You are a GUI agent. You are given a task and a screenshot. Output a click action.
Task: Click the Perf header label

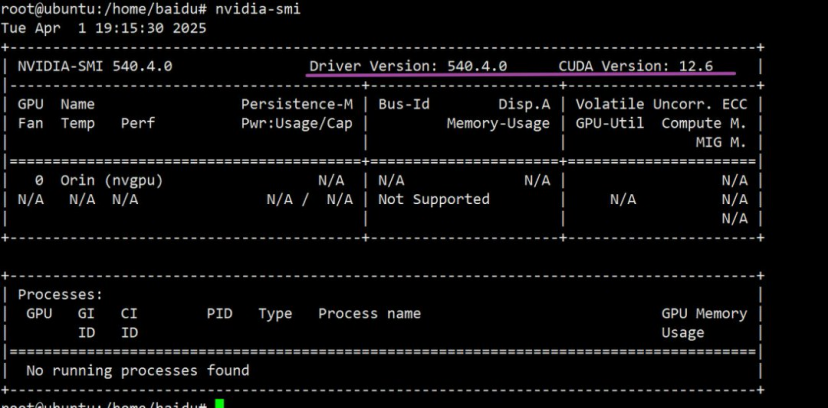click(138, 124)
